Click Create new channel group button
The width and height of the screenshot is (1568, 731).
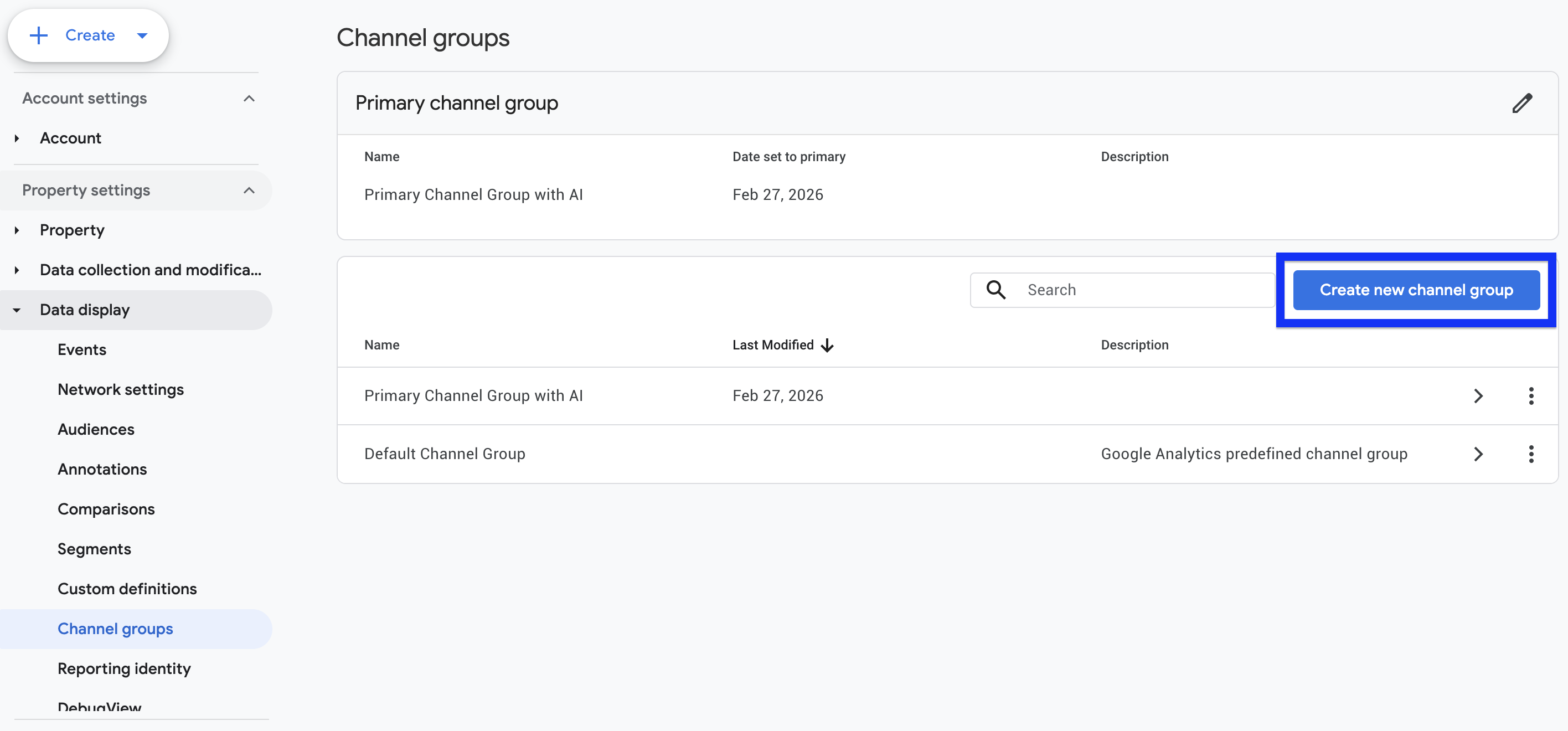point(1416,290)
